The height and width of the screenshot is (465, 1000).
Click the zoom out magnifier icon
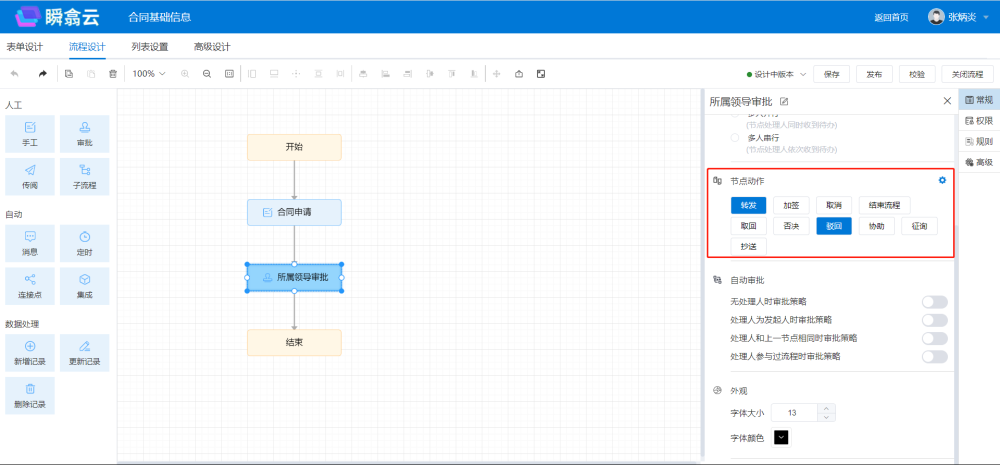point(207,74)
